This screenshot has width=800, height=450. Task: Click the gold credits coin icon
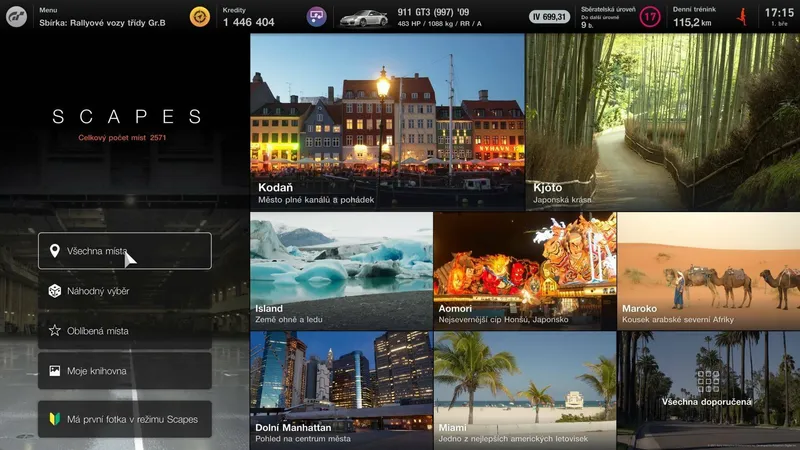200,16
